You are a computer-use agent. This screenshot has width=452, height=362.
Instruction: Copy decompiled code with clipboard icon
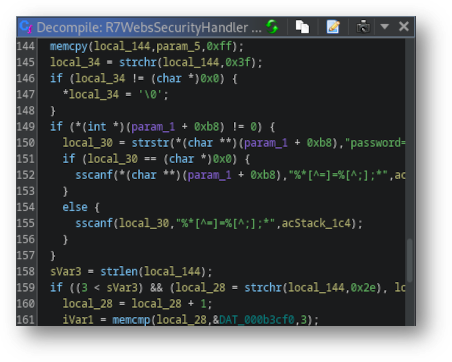(x=302, y=27)
